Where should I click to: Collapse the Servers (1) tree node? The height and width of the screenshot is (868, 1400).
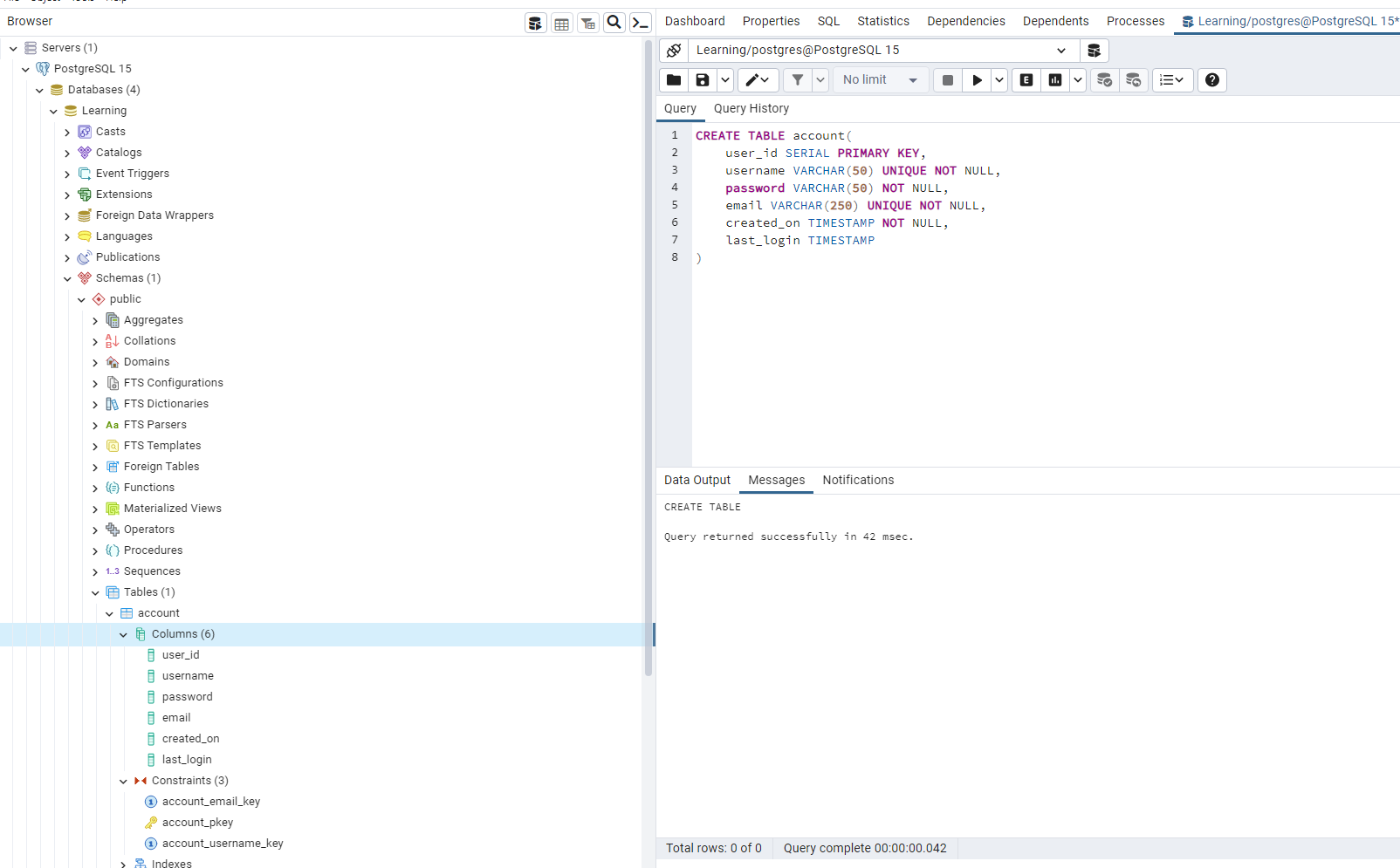click(13, 49)
